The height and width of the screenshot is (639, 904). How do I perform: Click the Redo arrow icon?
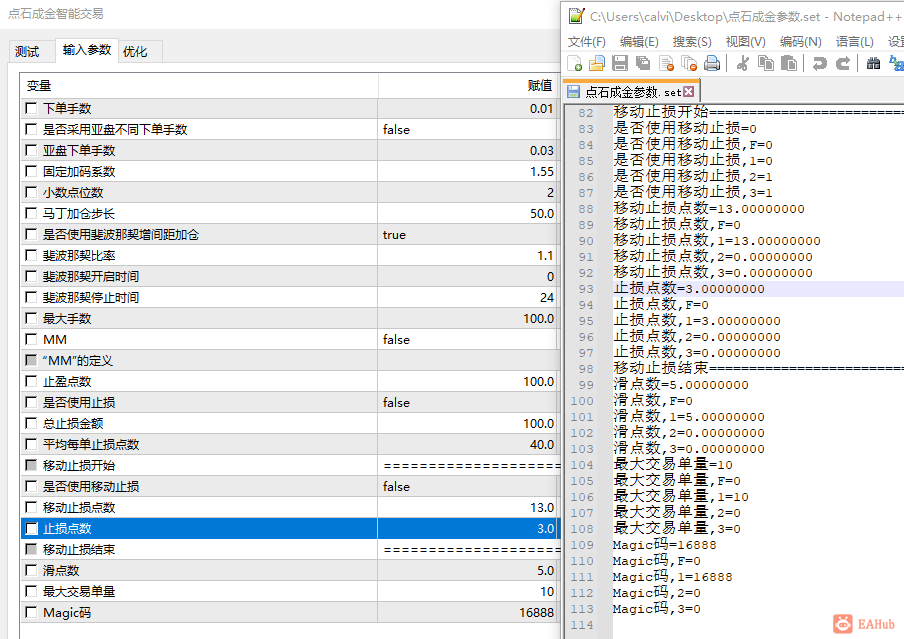coord(843,63)
